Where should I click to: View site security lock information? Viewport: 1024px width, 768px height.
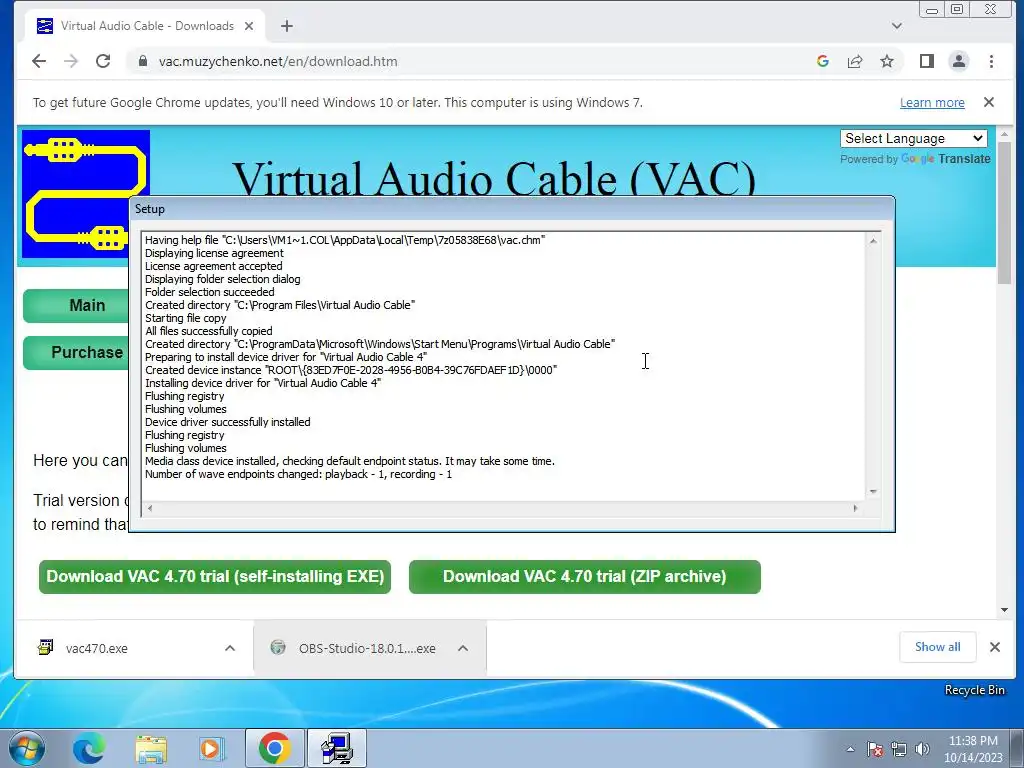click(143, 61)
